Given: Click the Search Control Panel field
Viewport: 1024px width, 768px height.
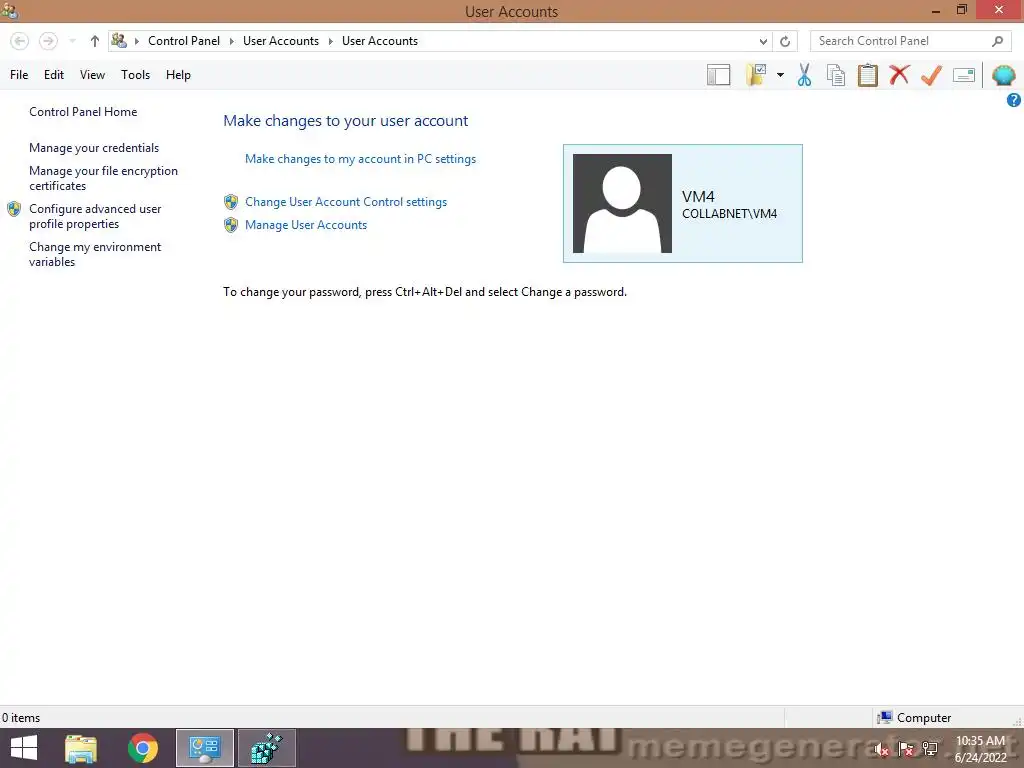Looking at the screenshot, I should 911,41.
